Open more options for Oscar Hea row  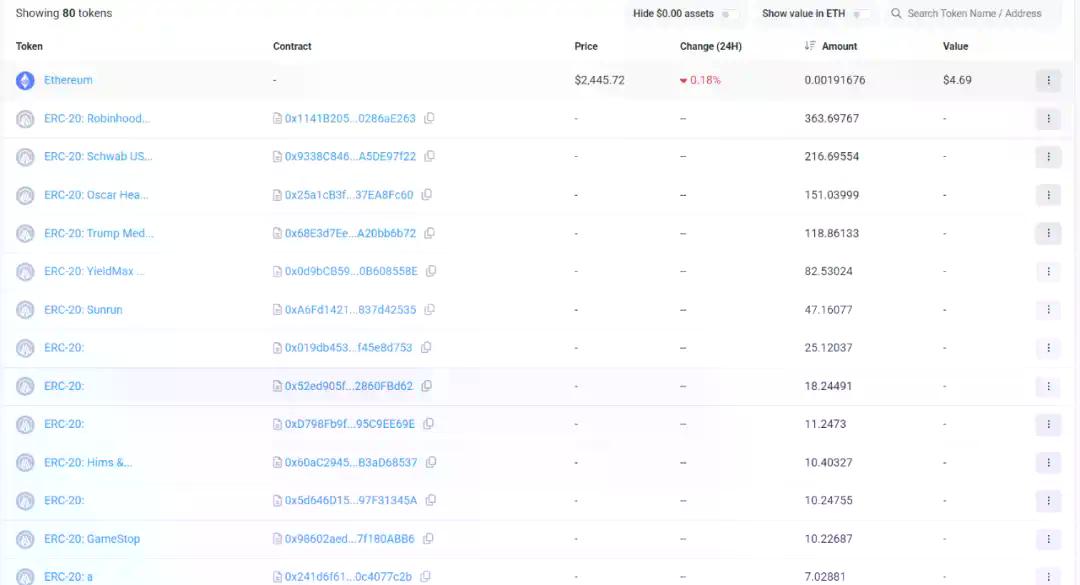(x=1048, y=195)
